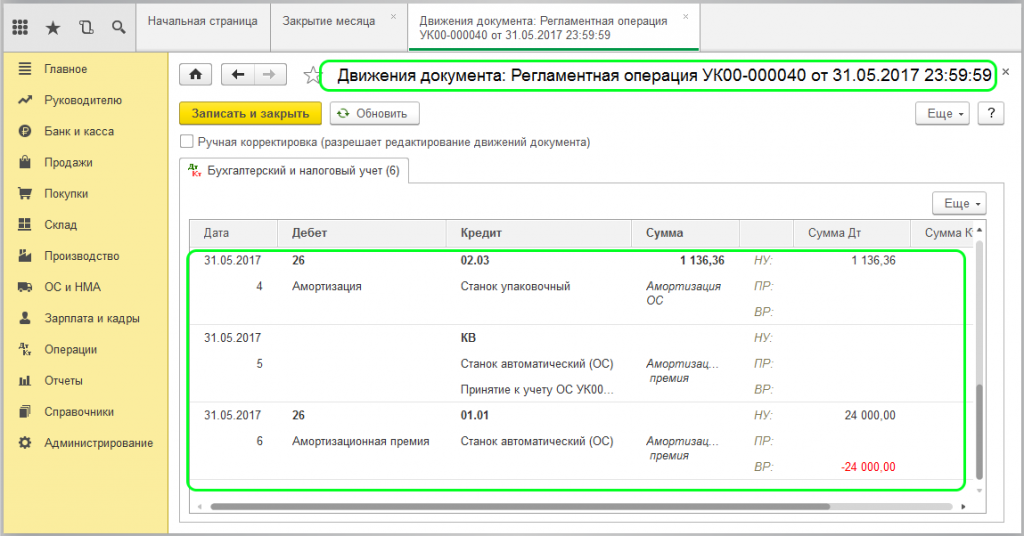Add document to favorites with star outline
Screen dimensions: 1024x536
click(x=312, y=75)
